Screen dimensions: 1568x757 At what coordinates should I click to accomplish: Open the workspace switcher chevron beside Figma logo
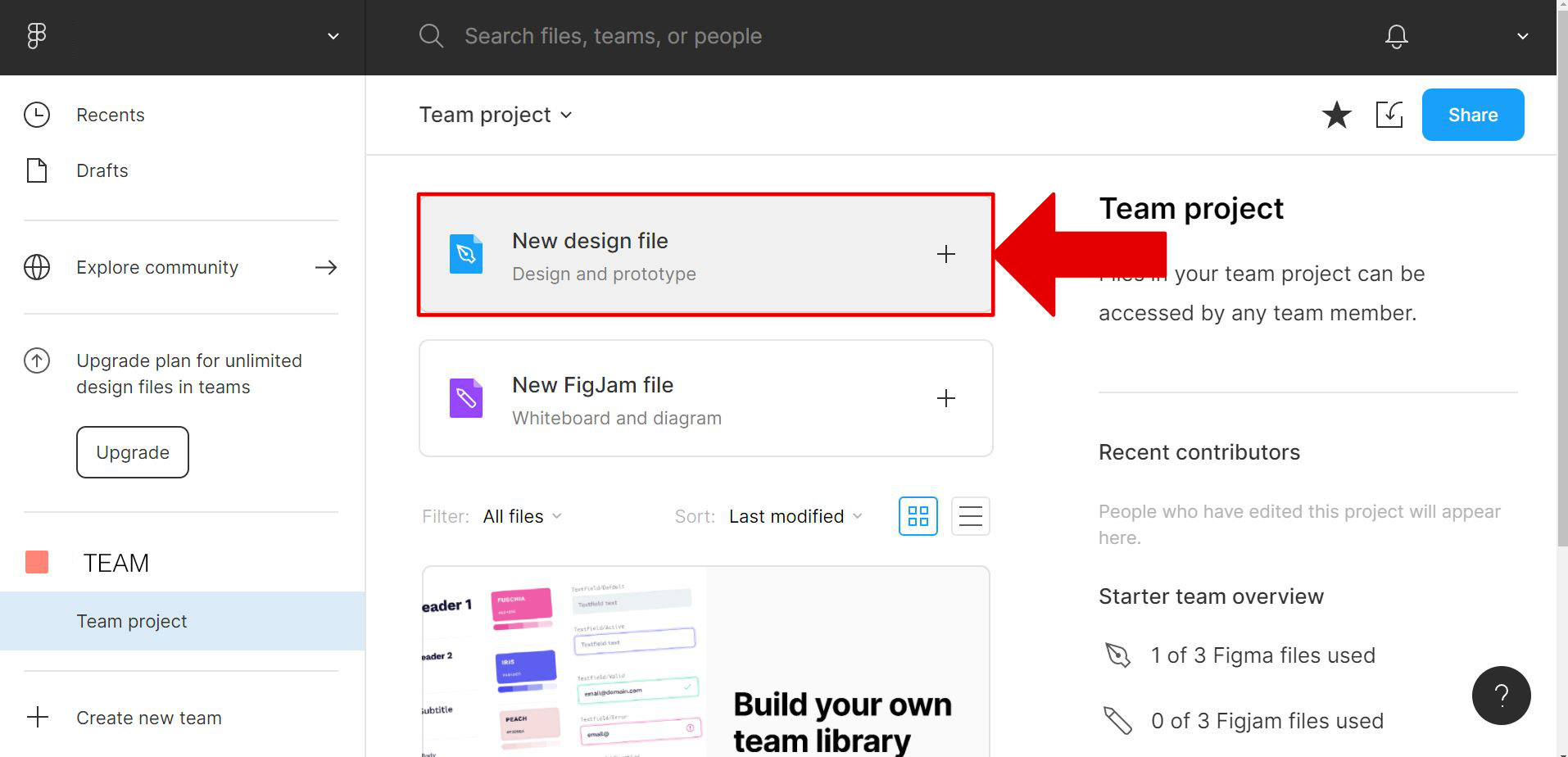(x=333, y=36)
